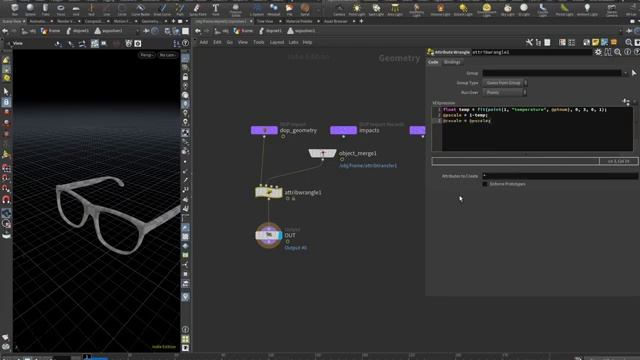Open the Labs menu in network editor

pyautogui.click(x=293, y=42)
